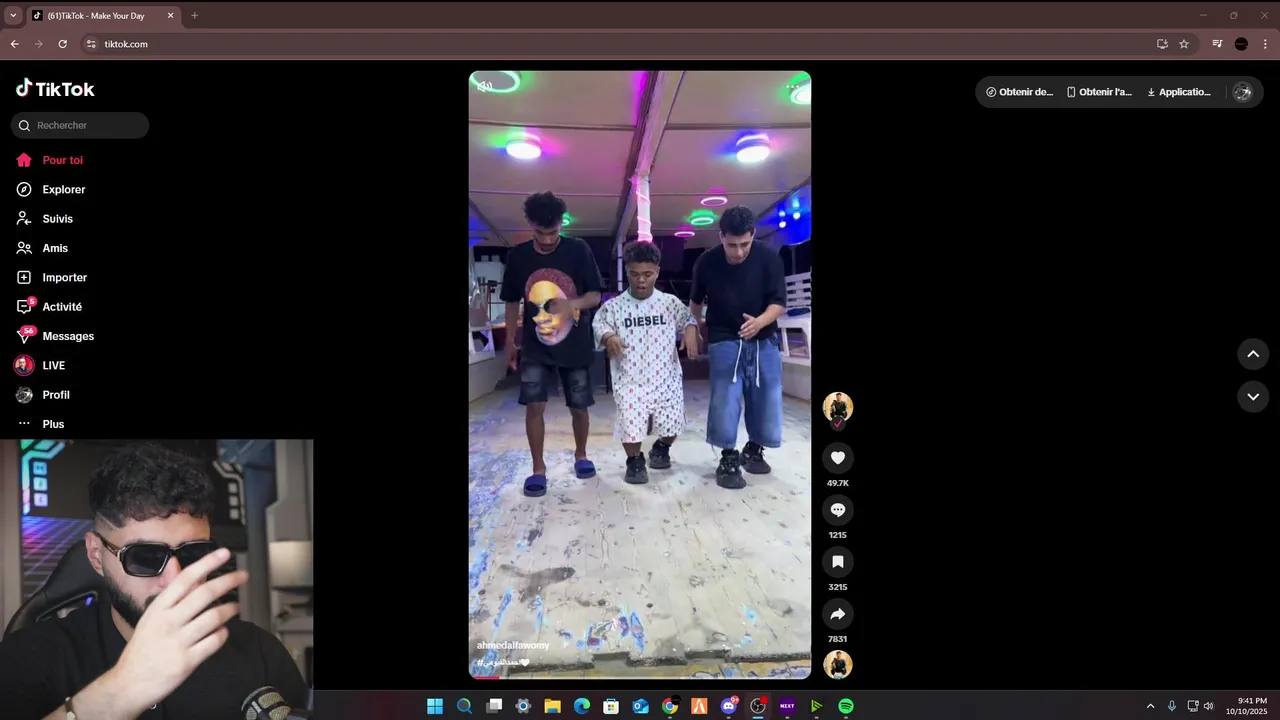Image resolution: width=1280 pixels, height=720 pixels.
Task: Follow the creator via avatar
Action: pos(838,408)
